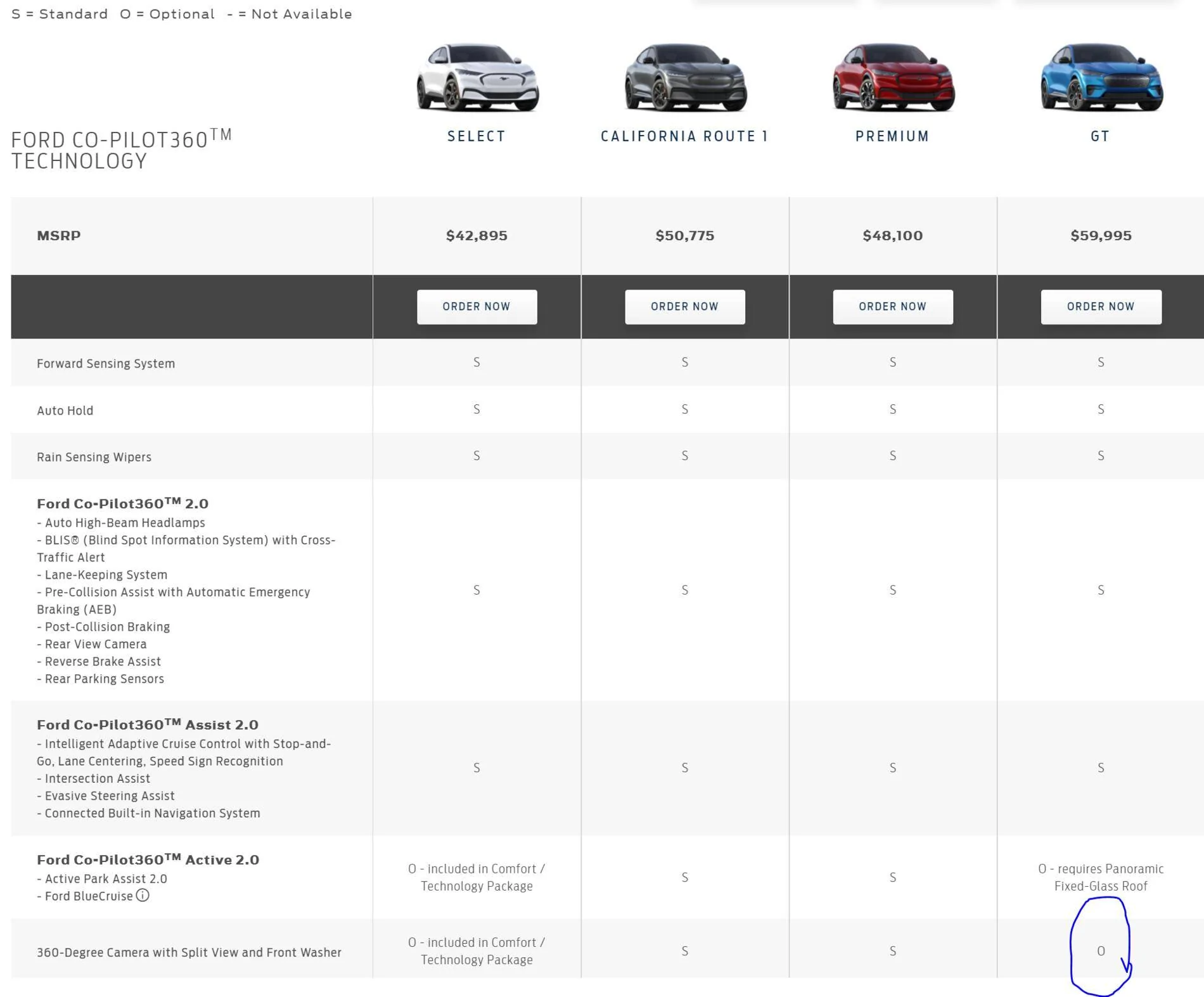Click the MSRP row label
This screenshot has width=1204, height=997.
(59, 236)
